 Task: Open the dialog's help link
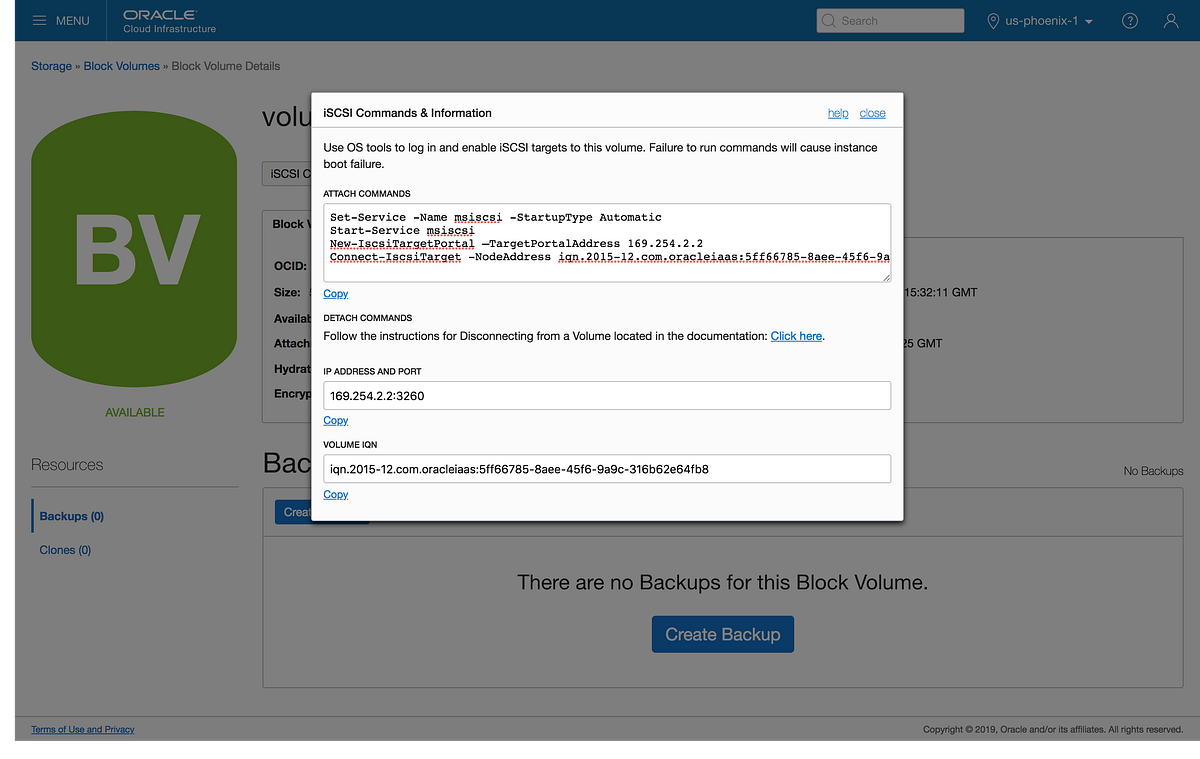coord(837,113)
